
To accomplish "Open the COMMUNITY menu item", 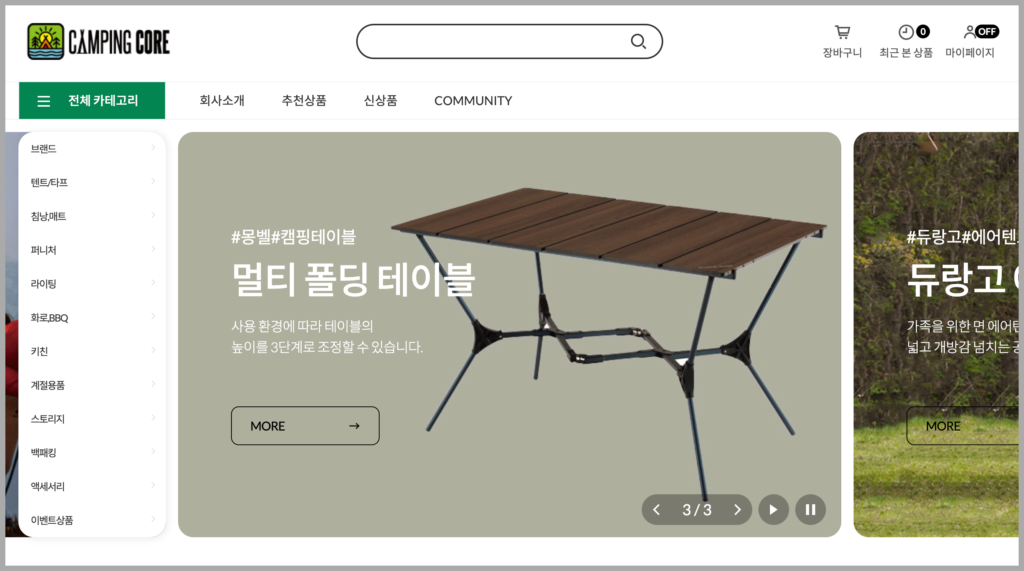I will [x=473, y=101].
